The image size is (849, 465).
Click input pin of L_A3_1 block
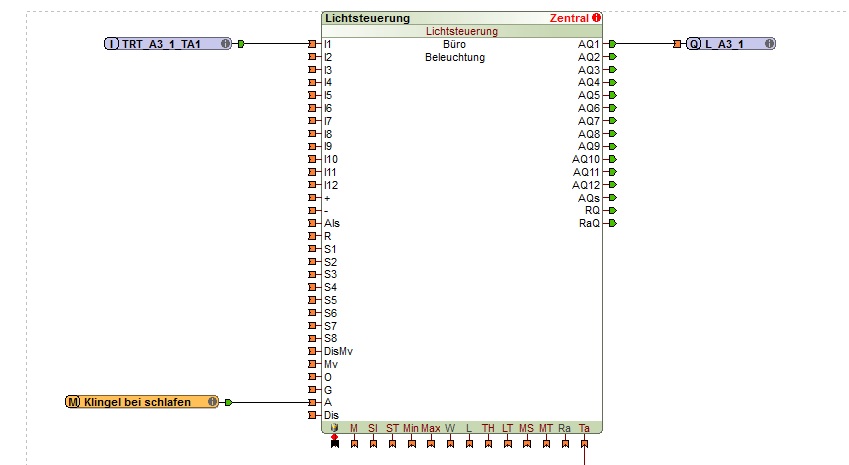[677, 44]
